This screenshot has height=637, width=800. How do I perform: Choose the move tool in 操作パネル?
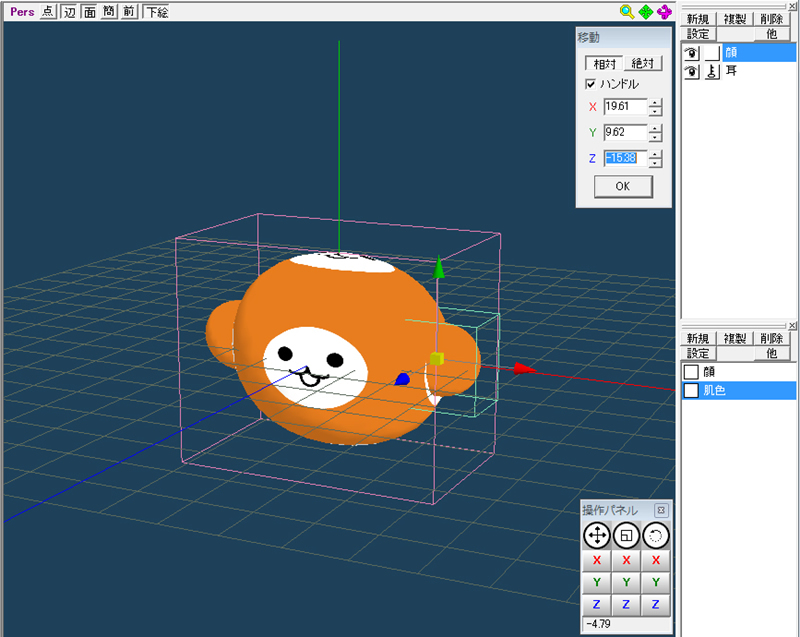coord(596,536)
